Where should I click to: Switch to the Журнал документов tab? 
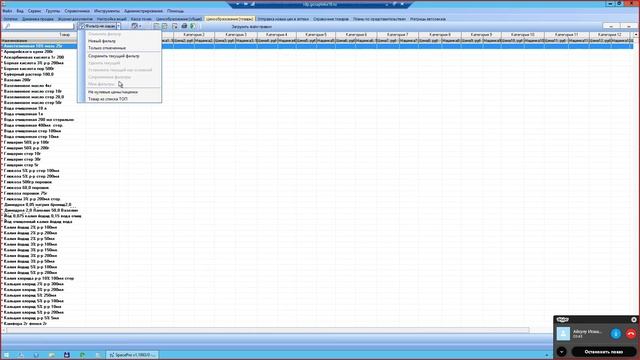(75, 19)
